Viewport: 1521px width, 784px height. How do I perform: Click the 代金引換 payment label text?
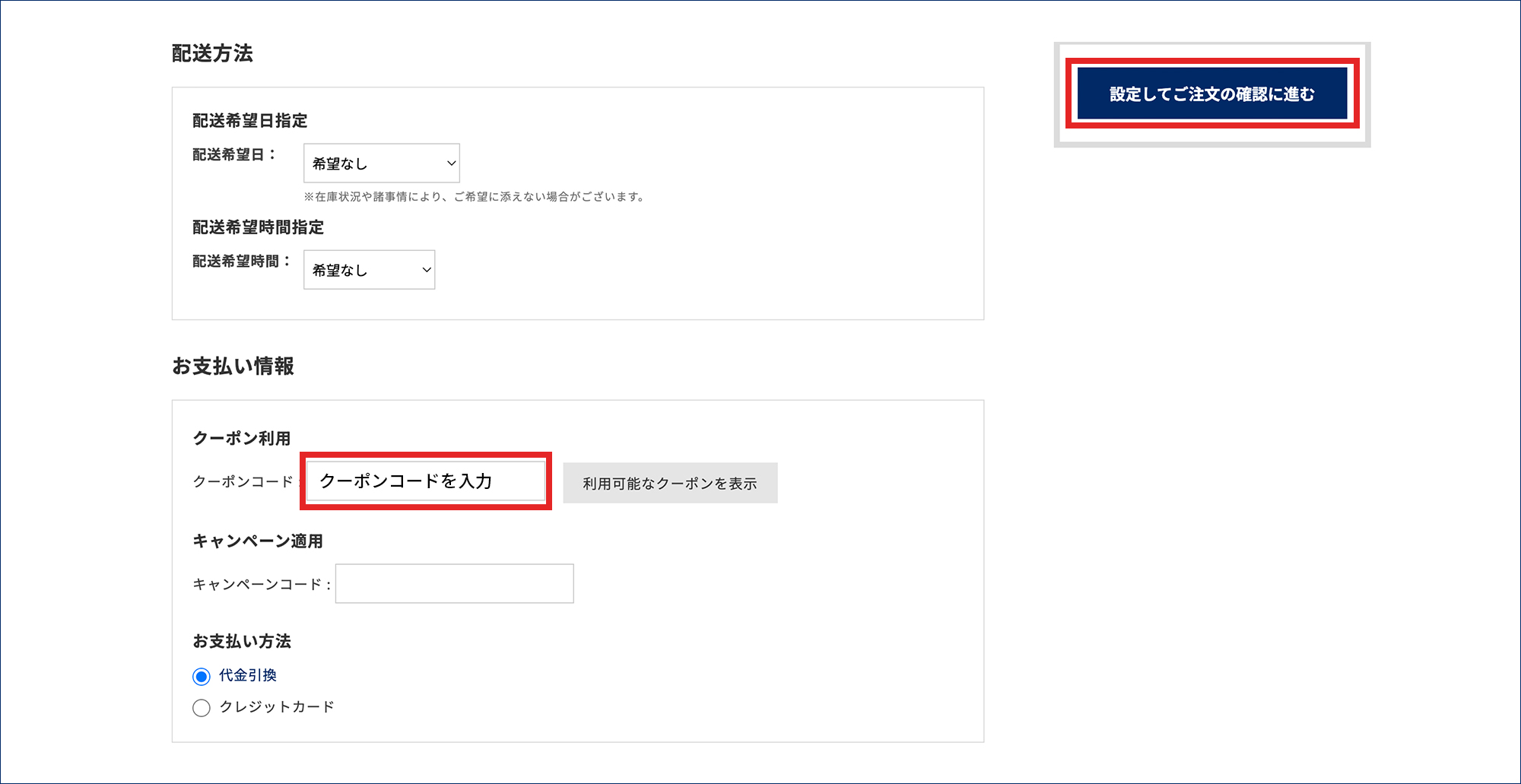pyautogui.click(x=248, y=675)
